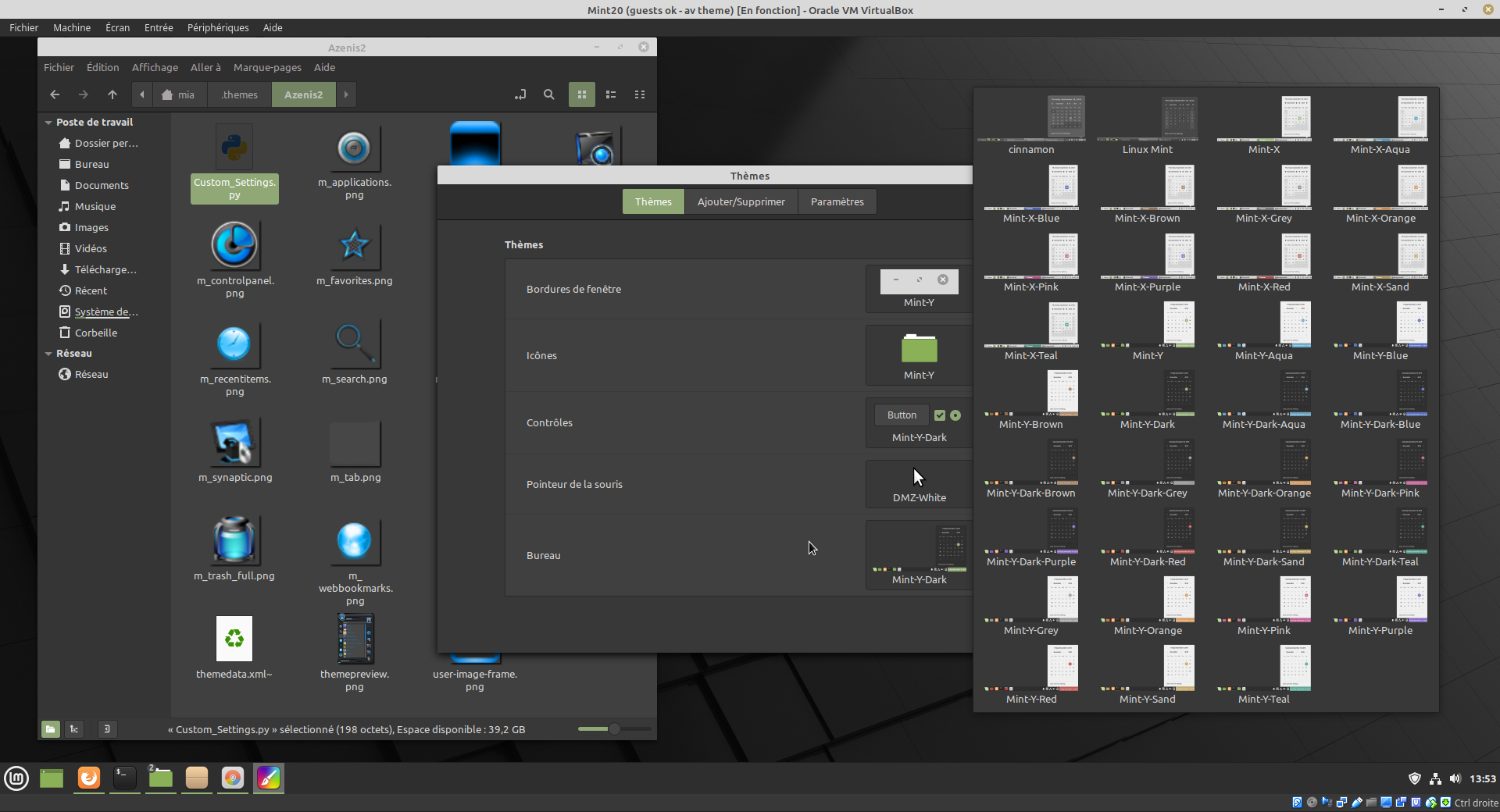Select the themedata.xml~ file icon
This screenshot has height=812, width=1500.
234,639
